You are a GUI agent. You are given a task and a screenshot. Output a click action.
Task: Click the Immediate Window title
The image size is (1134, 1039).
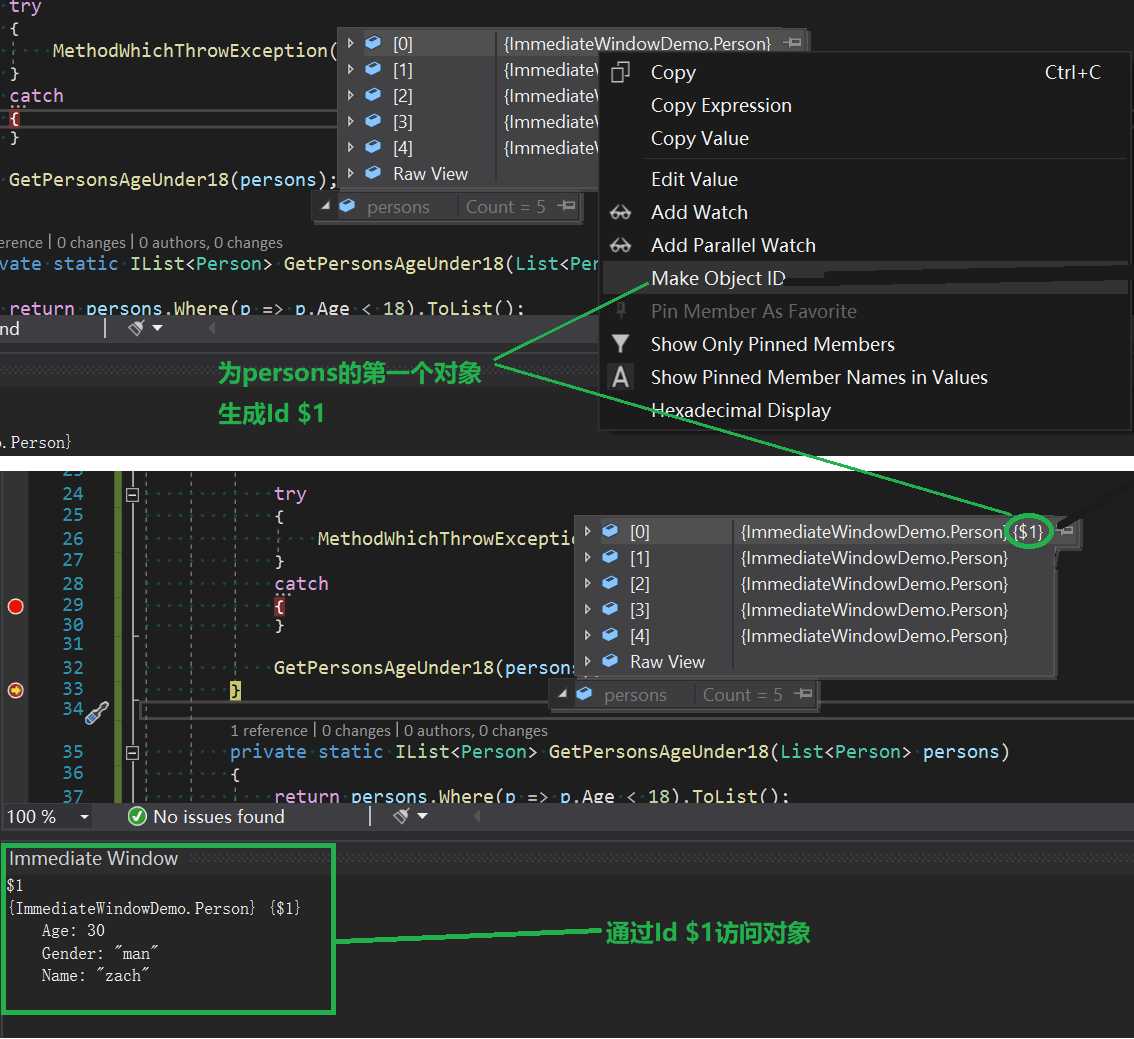coord(93,858)
